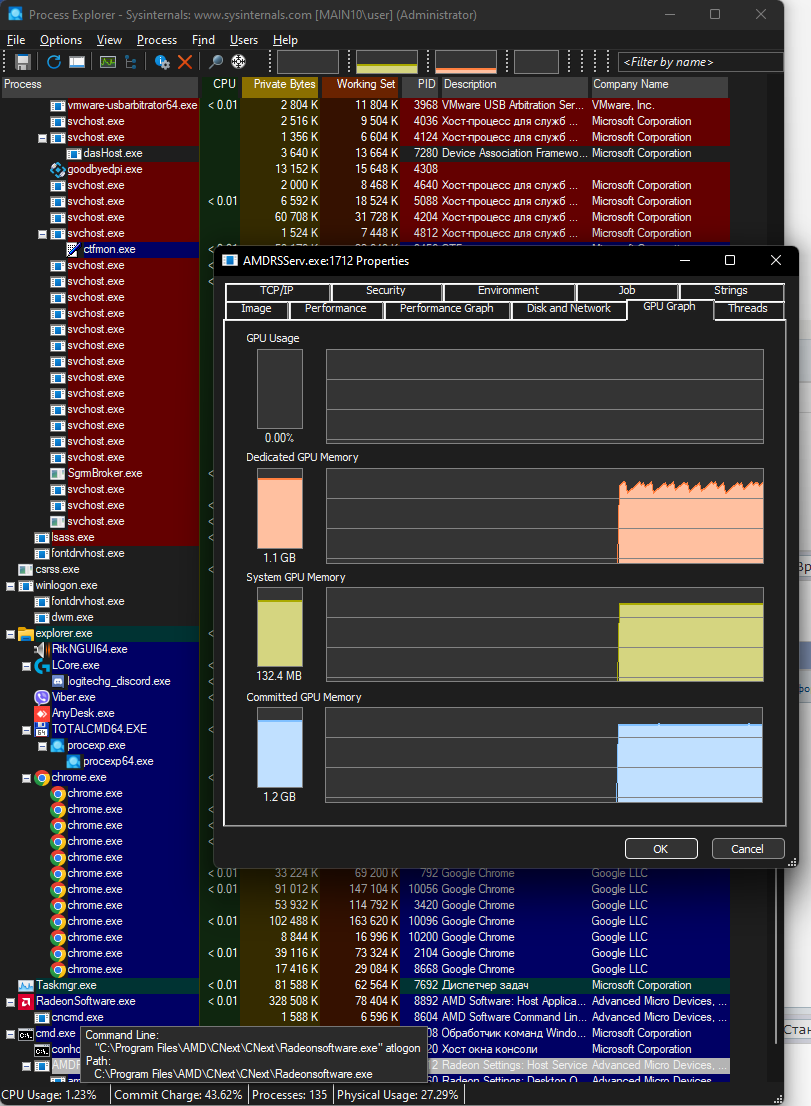Viewport: 811px width, 1106px height.
Task: Click the TOTALCMD64.EXE icon
Action: [x=42, y=729]
